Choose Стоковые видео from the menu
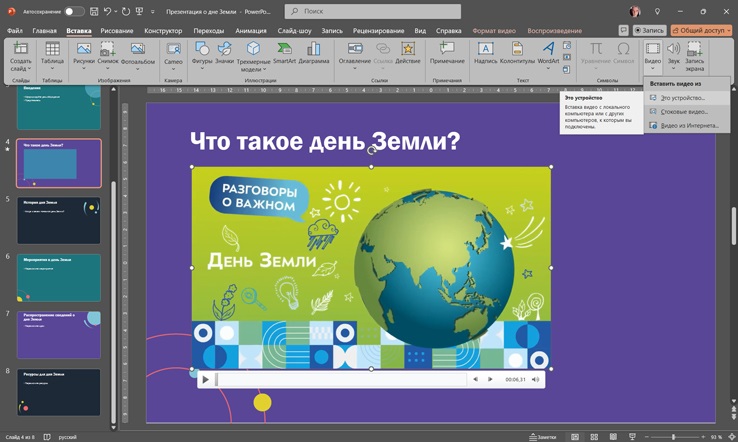 click(683, 111)
